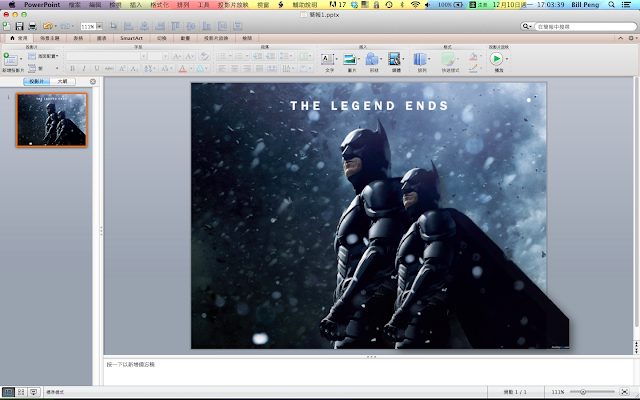640x400 pixels.
Task: Insert a shape using the shapes icon
Action: tap(372, 59)
